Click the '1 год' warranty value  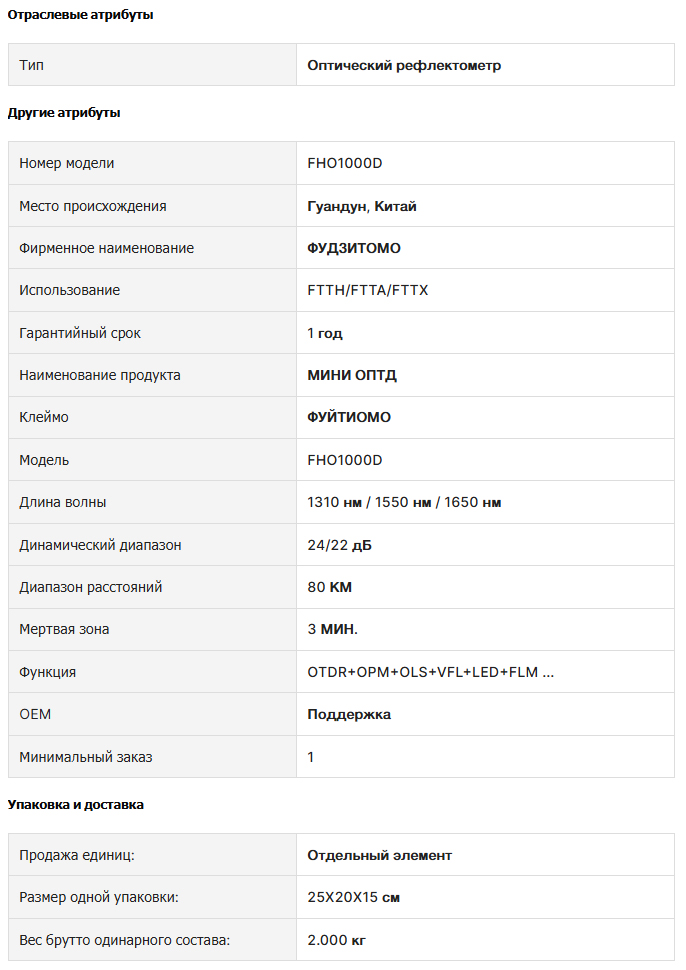[325, 333]
